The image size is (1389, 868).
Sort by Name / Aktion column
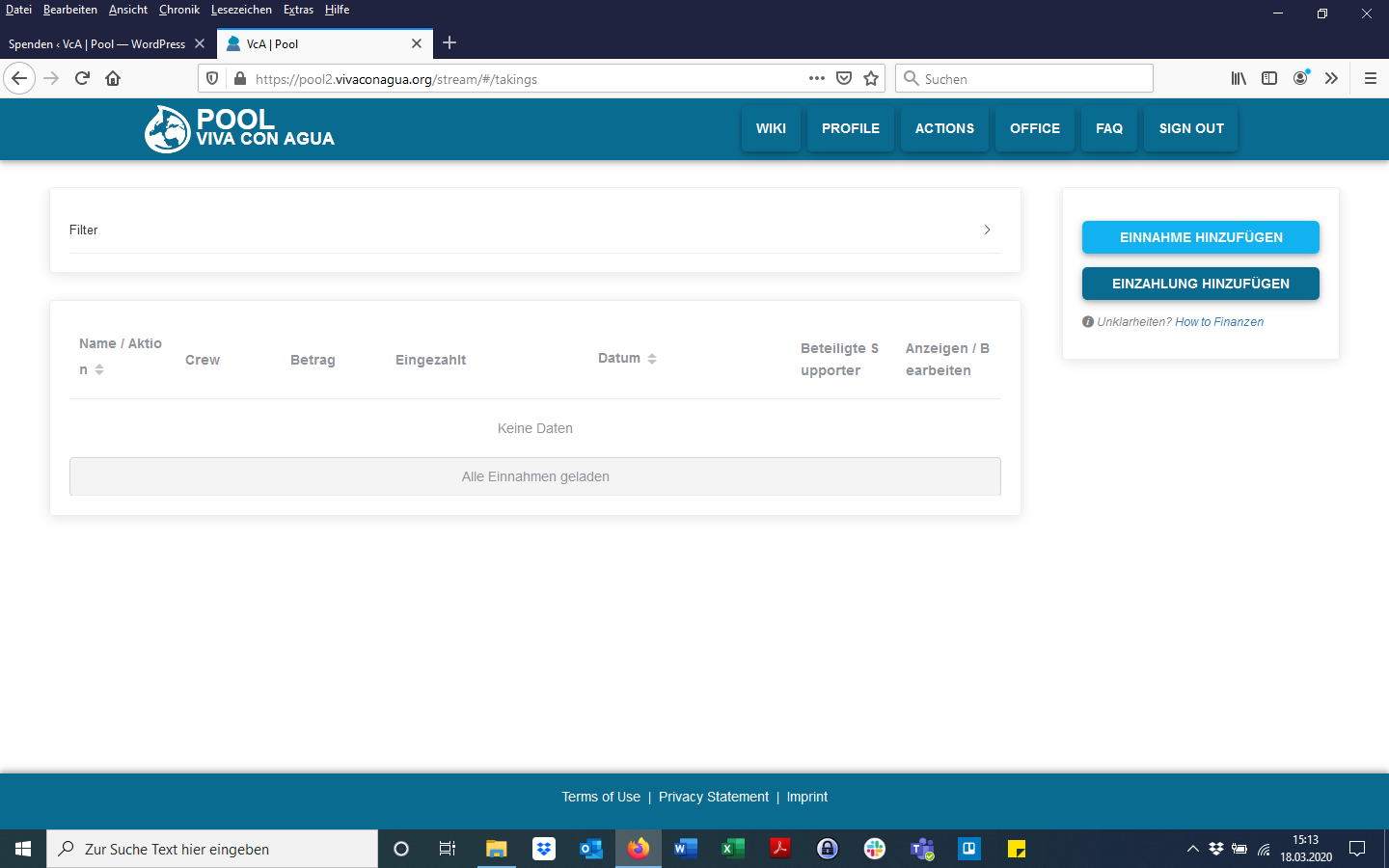(99, 370)
